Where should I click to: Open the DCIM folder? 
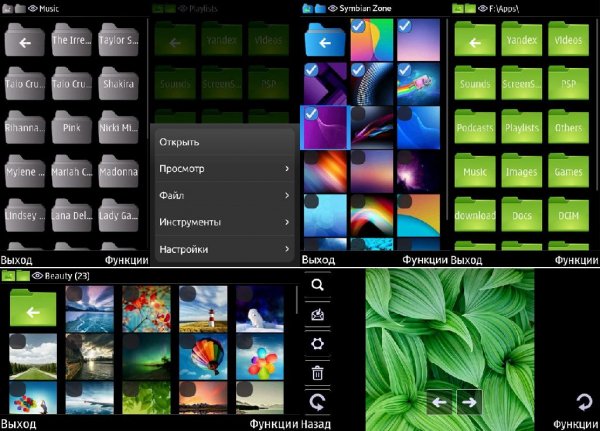[568, 215]
